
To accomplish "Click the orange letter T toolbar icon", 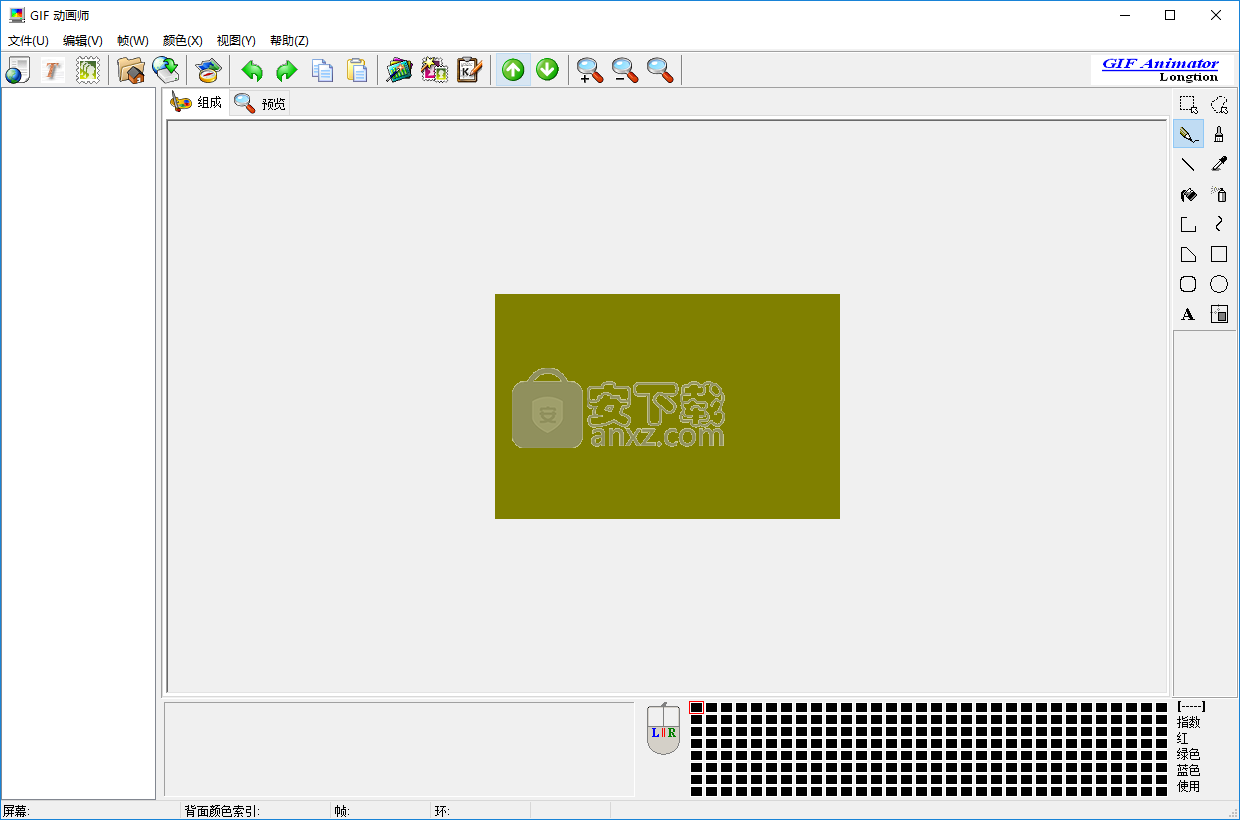I will tap(53, 70).
